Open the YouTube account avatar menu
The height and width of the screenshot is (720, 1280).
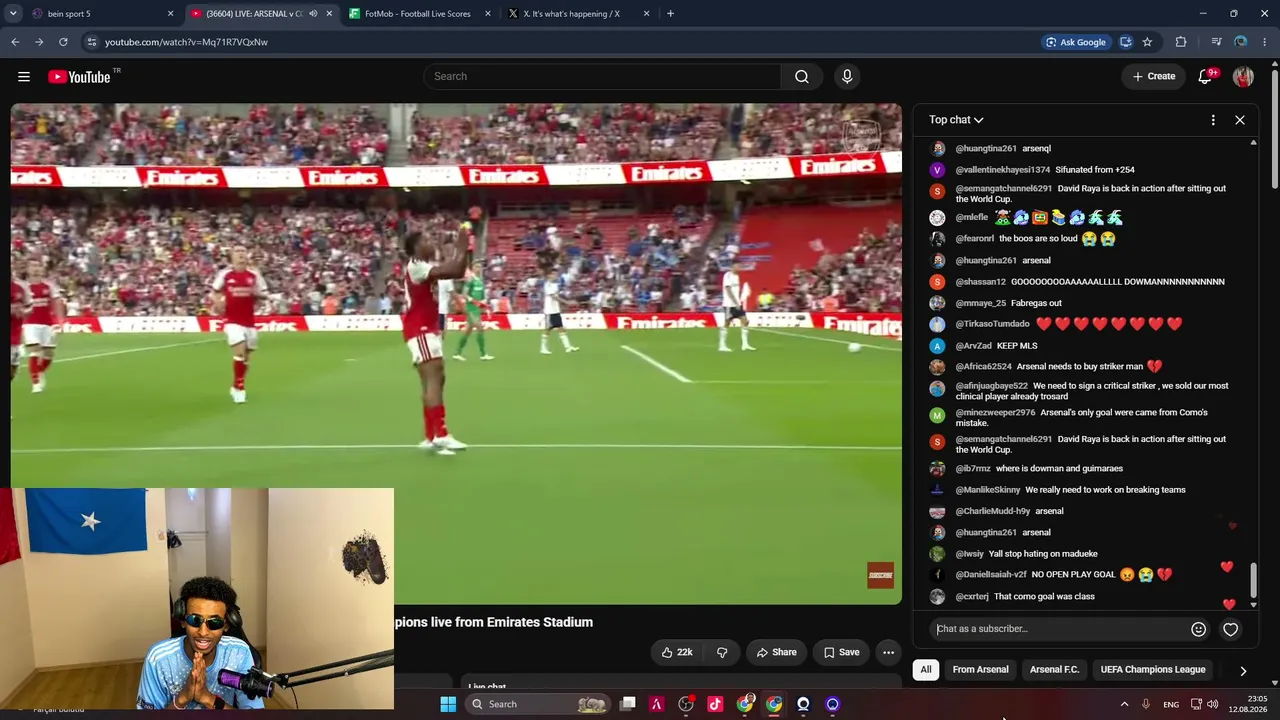[x=1243, y=76]
